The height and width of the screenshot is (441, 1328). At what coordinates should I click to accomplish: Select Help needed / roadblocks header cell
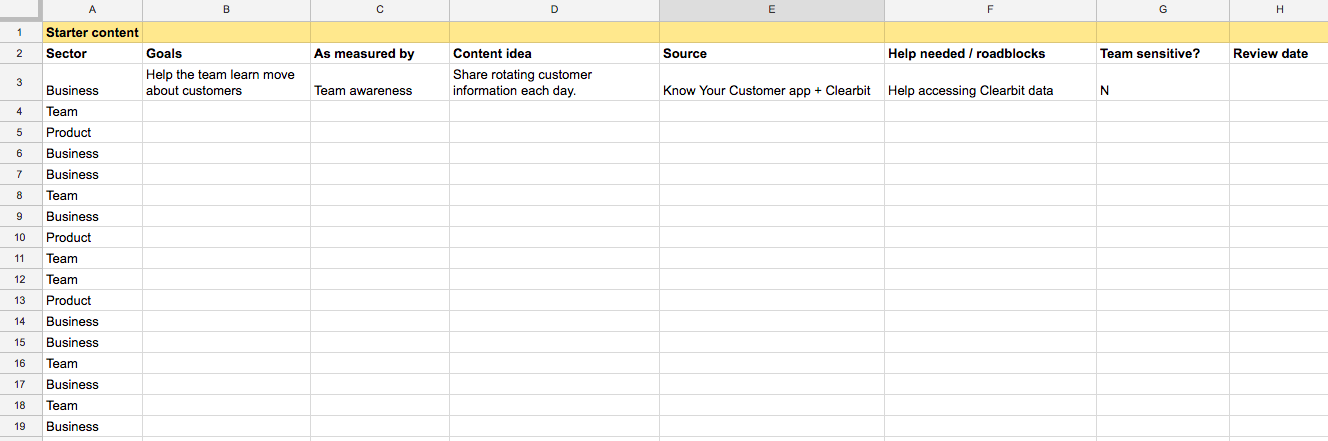pos(990,54)
